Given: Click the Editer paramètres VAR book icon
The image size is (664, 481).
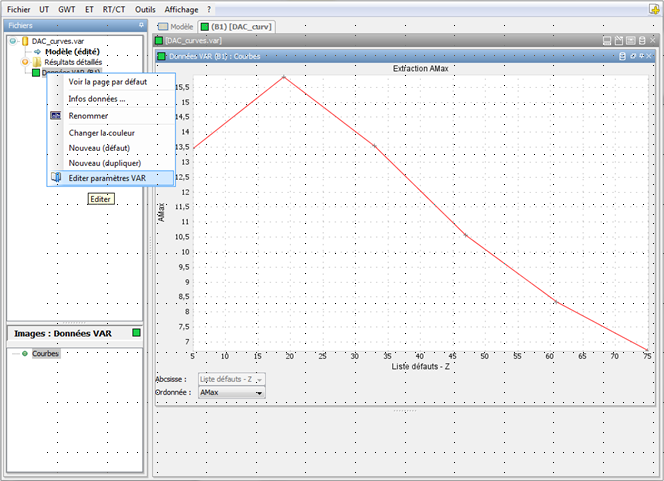Looking at the screenshot, I should pyautogui.click(x=55, y=177).
